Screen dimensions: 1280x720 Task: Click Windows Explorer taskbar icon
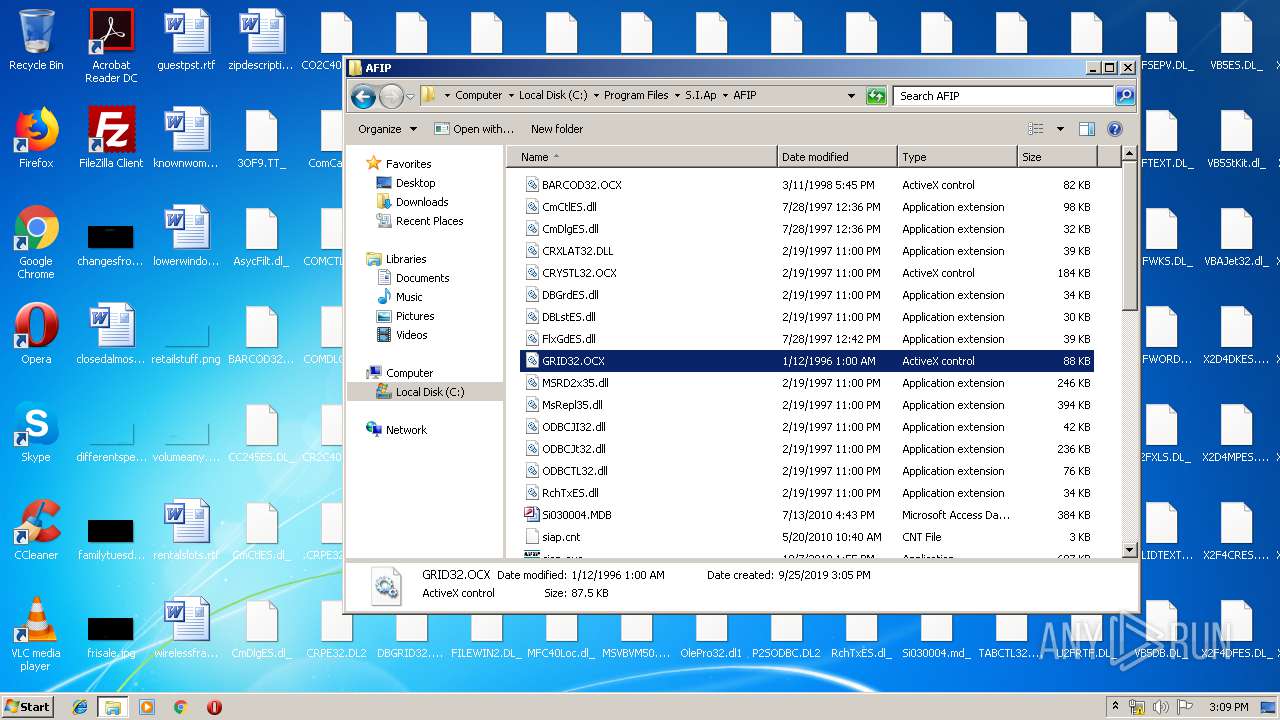(x=113, y=707)
